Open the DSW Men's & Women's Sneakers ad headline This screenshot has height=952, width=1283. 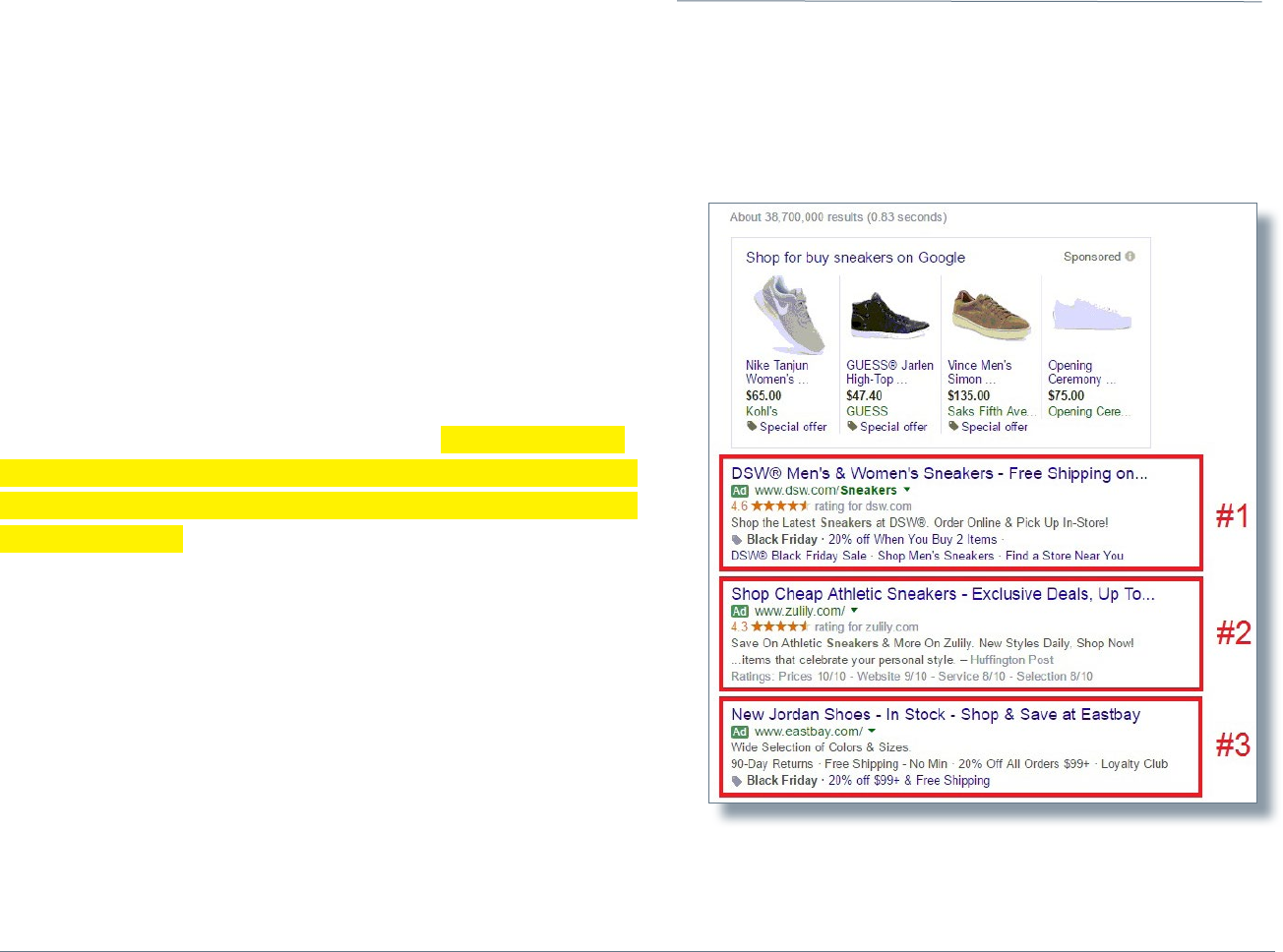click(939, 473)
